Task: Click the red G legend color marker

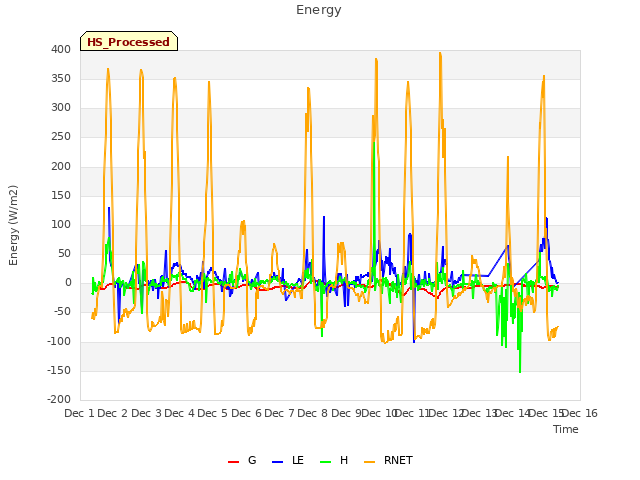Action: coord(233,462)
